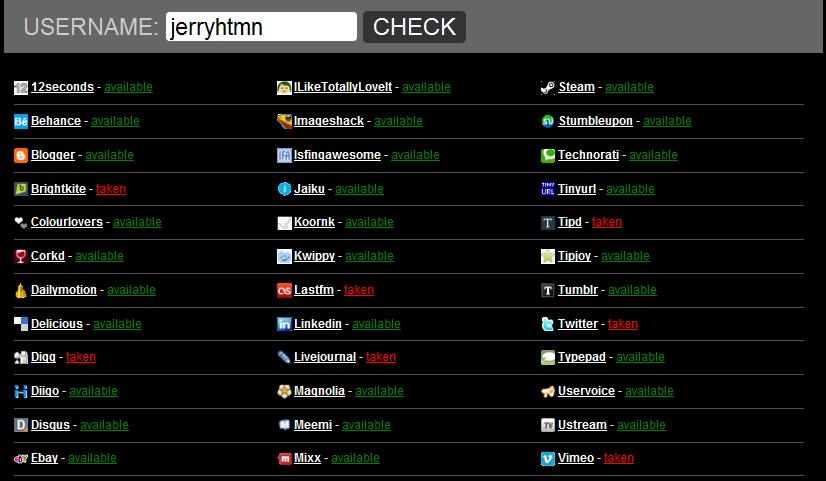The image size is (826, 481).
Task: Click the Twitter bird icon
Action: (547, 324)
